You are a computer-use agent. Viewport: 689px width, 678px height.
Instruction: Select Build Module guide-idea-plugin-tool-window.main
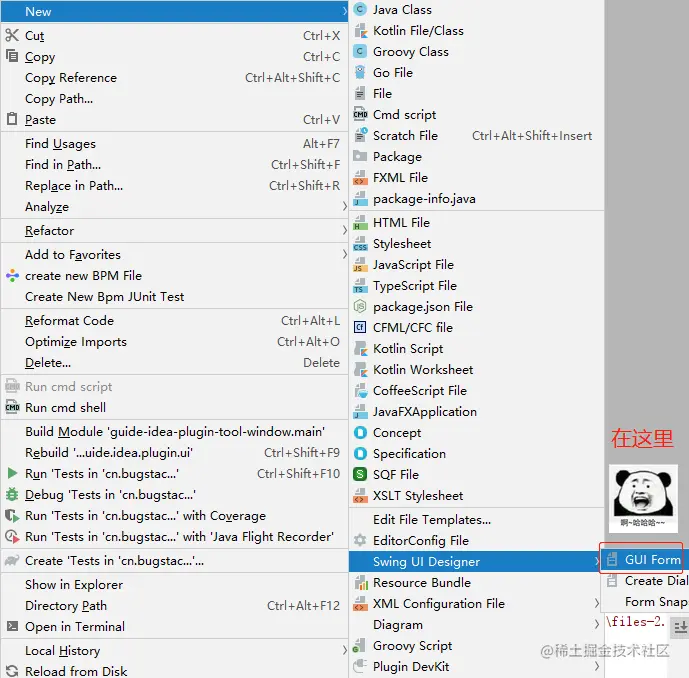click(174, 431)
